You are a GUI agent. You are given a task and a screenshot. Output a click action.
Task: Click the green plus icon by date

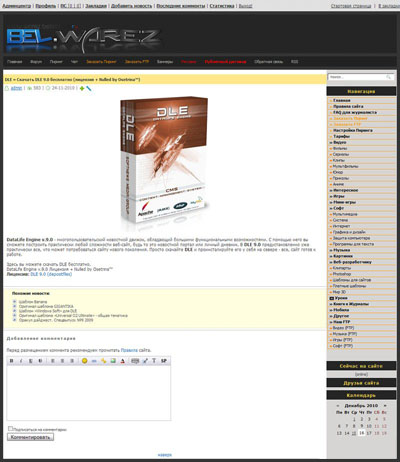coord(82,88)
